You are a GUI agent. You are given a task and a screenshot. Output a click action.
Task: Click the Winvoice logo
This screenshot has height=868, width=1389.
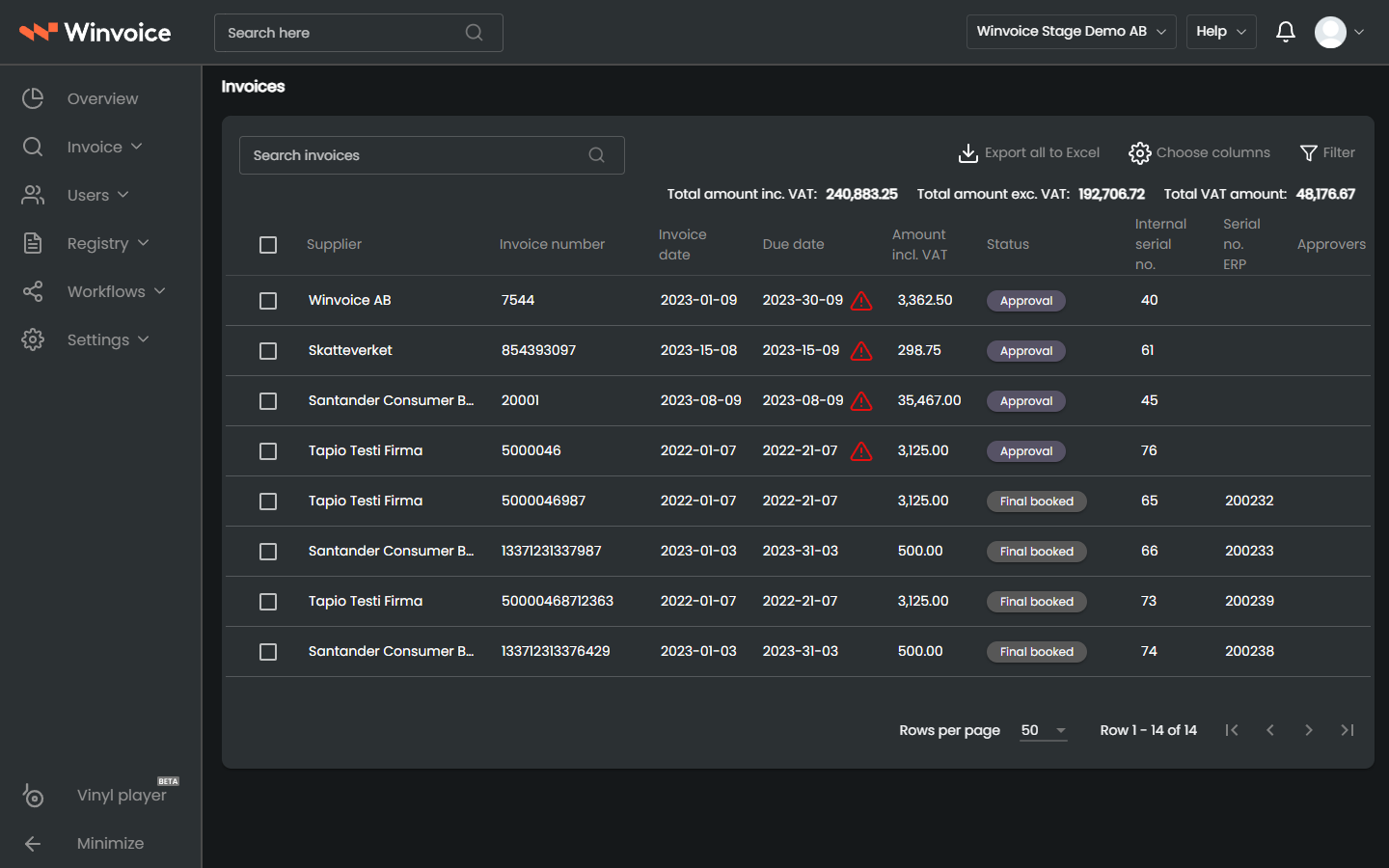click(95, 33)
